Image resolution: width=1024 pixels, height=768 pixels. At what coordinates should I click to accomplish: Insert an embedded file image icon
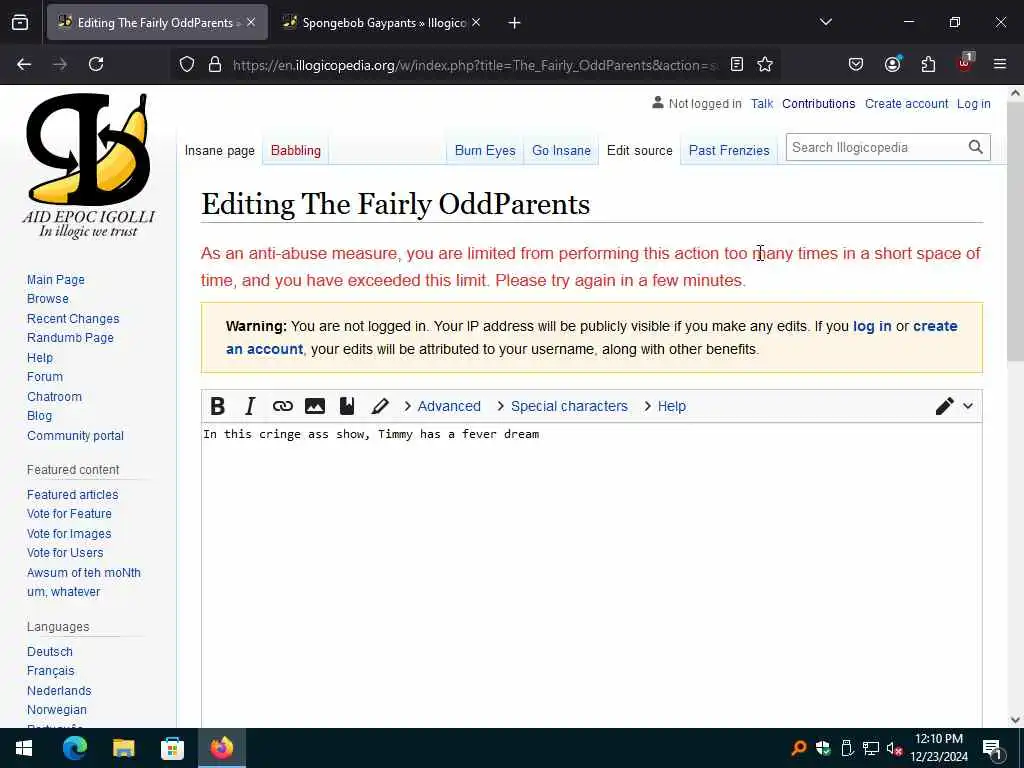click(315, 406)
